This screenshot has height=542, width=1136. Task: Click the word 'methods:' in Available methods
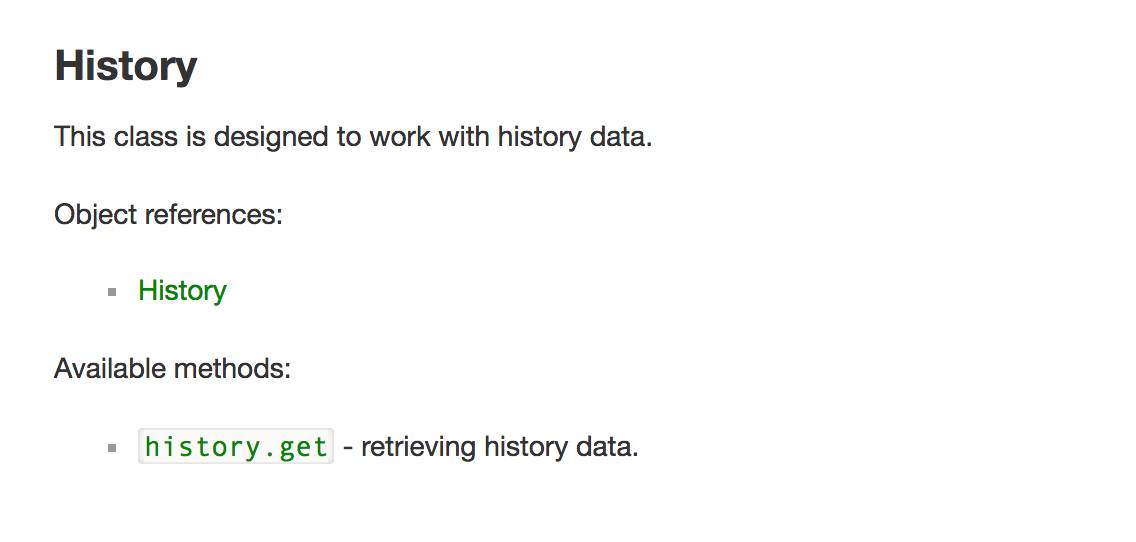(232, 369)
